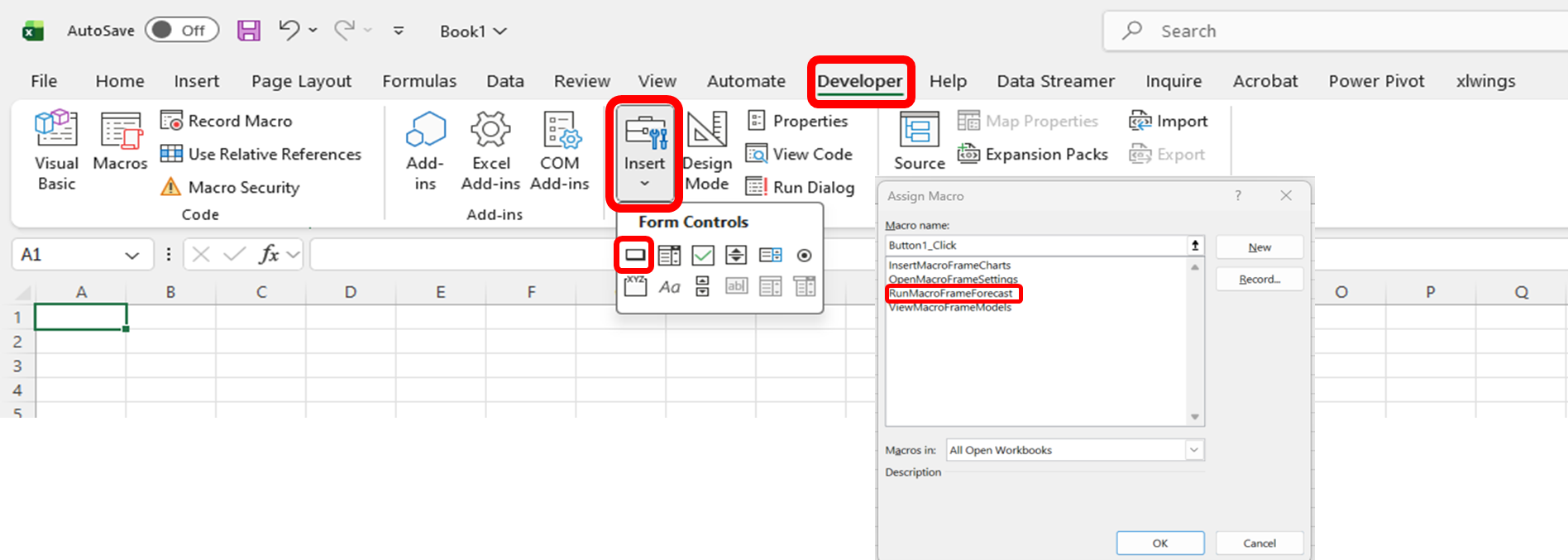Select row 2 header
This screenshot has height=560, width=1568.
click(17, 342)
